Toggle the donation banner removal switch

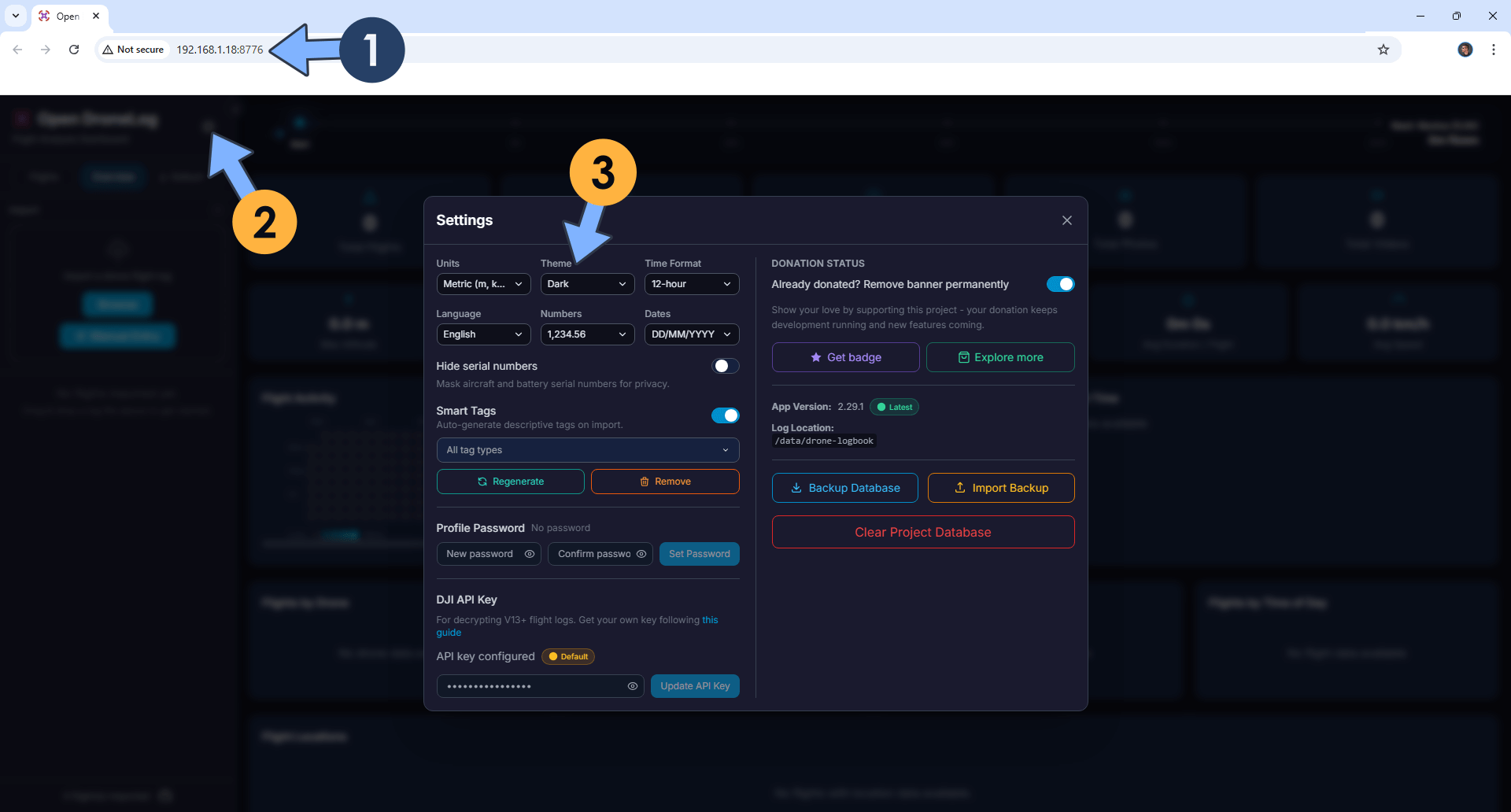[x=1061, y=284]
